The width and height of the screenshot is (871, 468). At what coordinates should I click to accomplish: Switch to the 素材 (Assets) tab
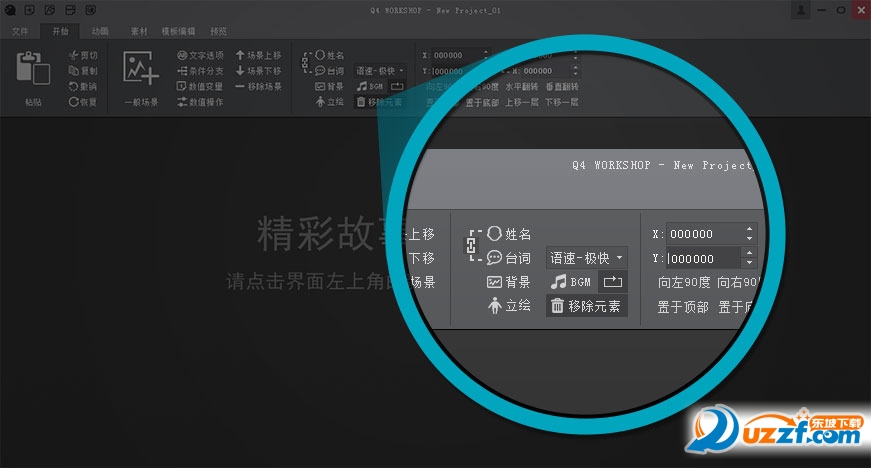coord(139,31)
